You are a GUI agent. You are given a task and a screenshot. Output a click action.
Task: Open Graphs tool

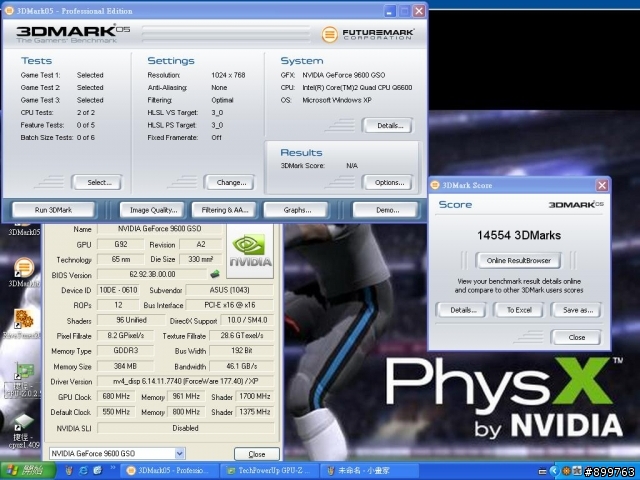(x=297, y=210)
